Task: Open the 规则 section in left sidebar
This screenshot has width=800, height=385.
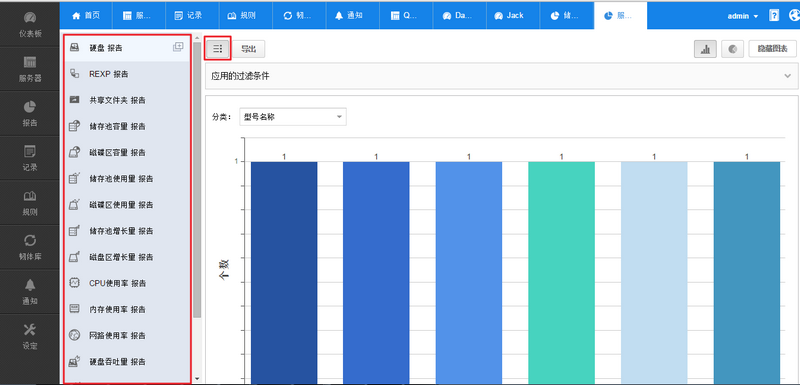Action: point(30,203)
